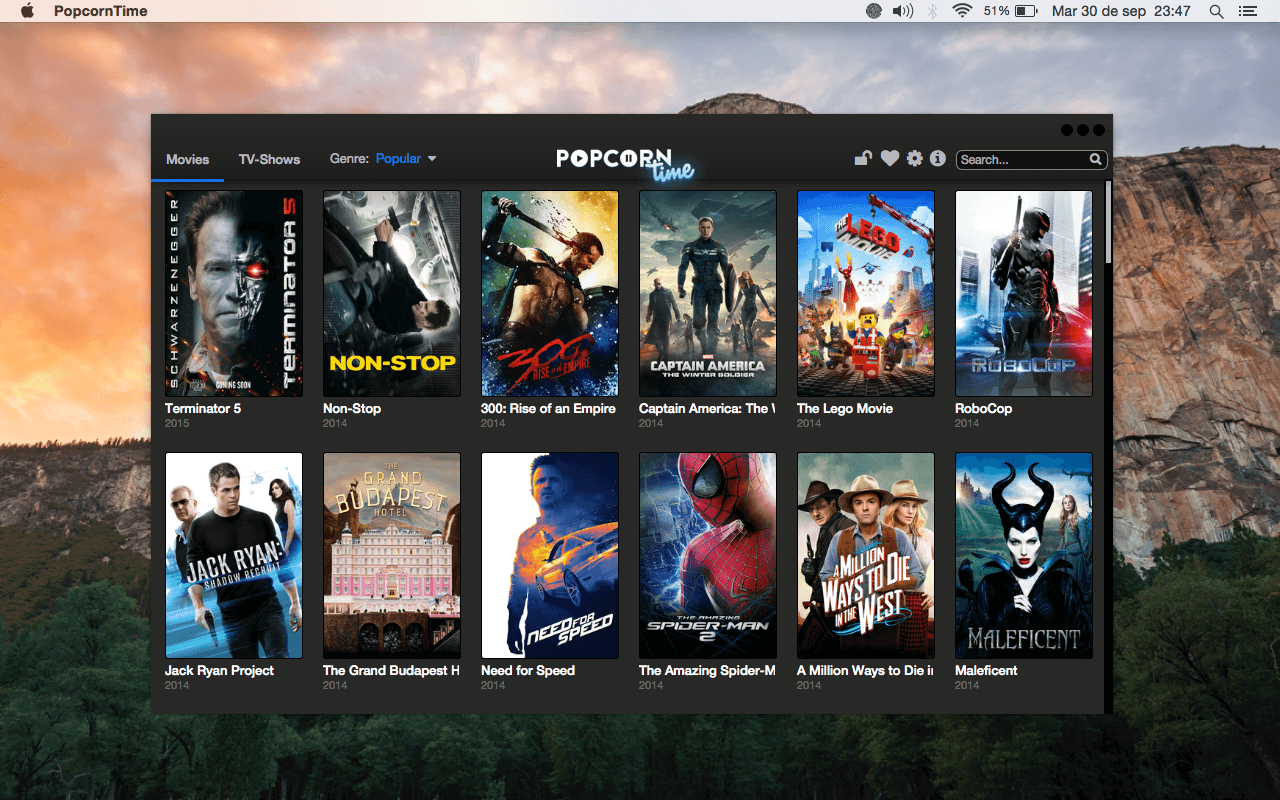
Task: Open macOS volume icon in menu bar
Action: tap(902, 11)
